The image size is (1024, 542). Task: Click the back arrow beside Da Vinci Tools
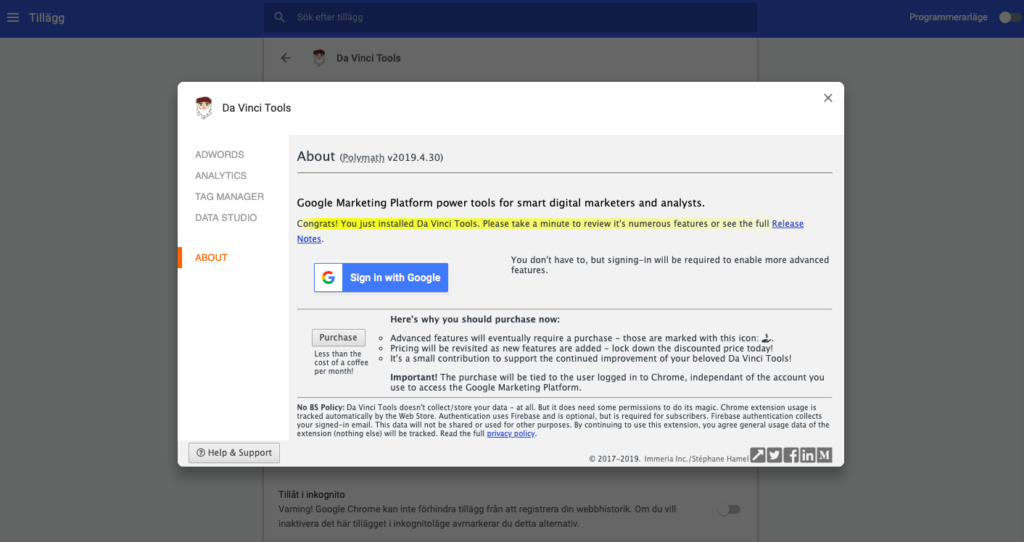(286, 58)
